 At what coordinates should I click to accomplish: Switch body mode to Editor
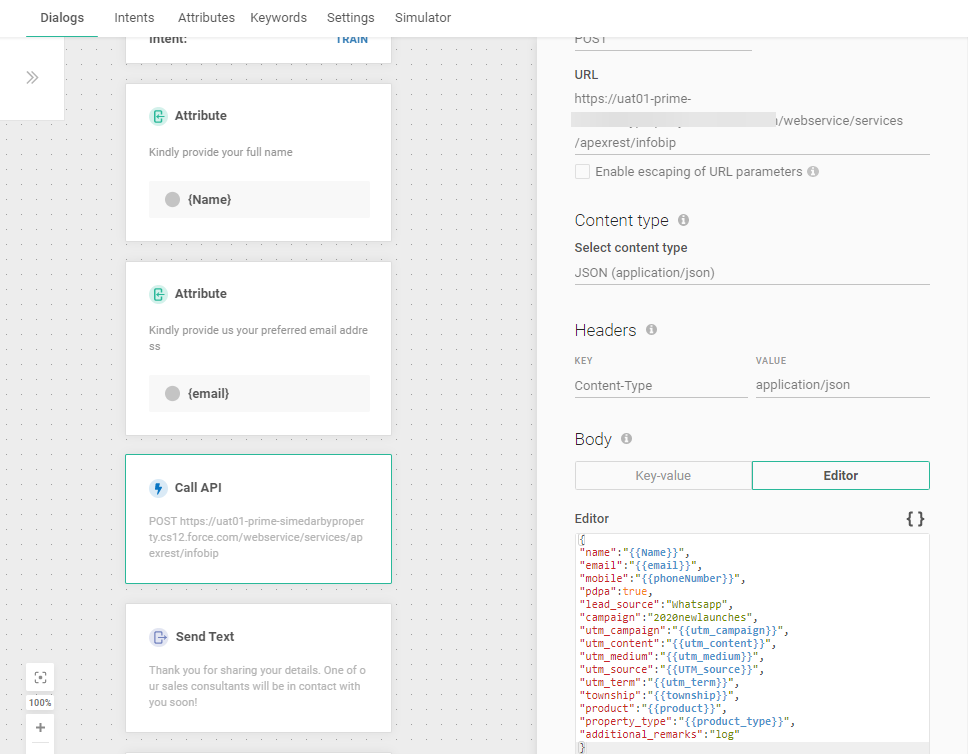click(840, 475)
